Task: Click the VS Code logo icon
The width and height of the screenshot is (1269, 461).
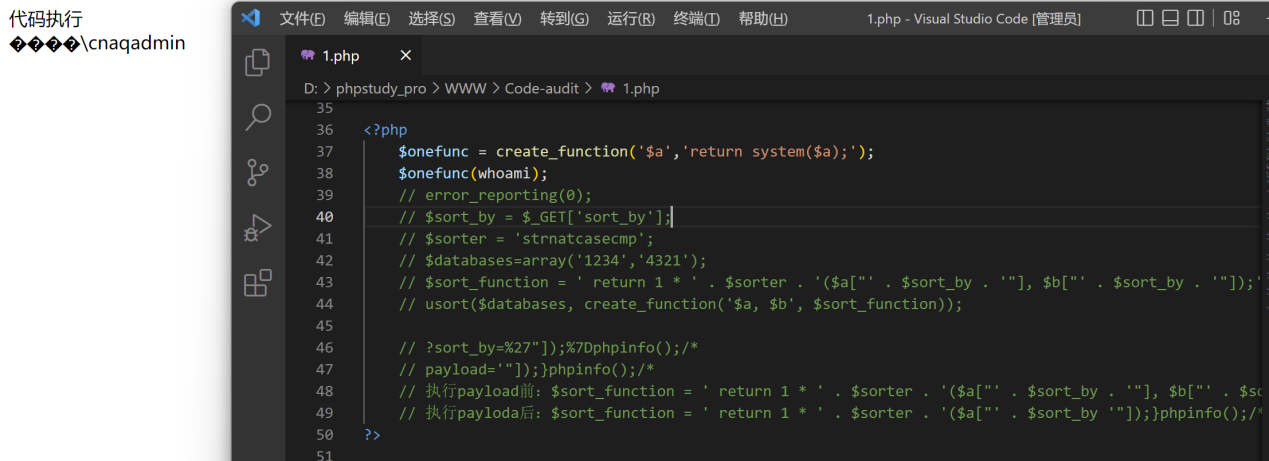Action: (250, 18)
